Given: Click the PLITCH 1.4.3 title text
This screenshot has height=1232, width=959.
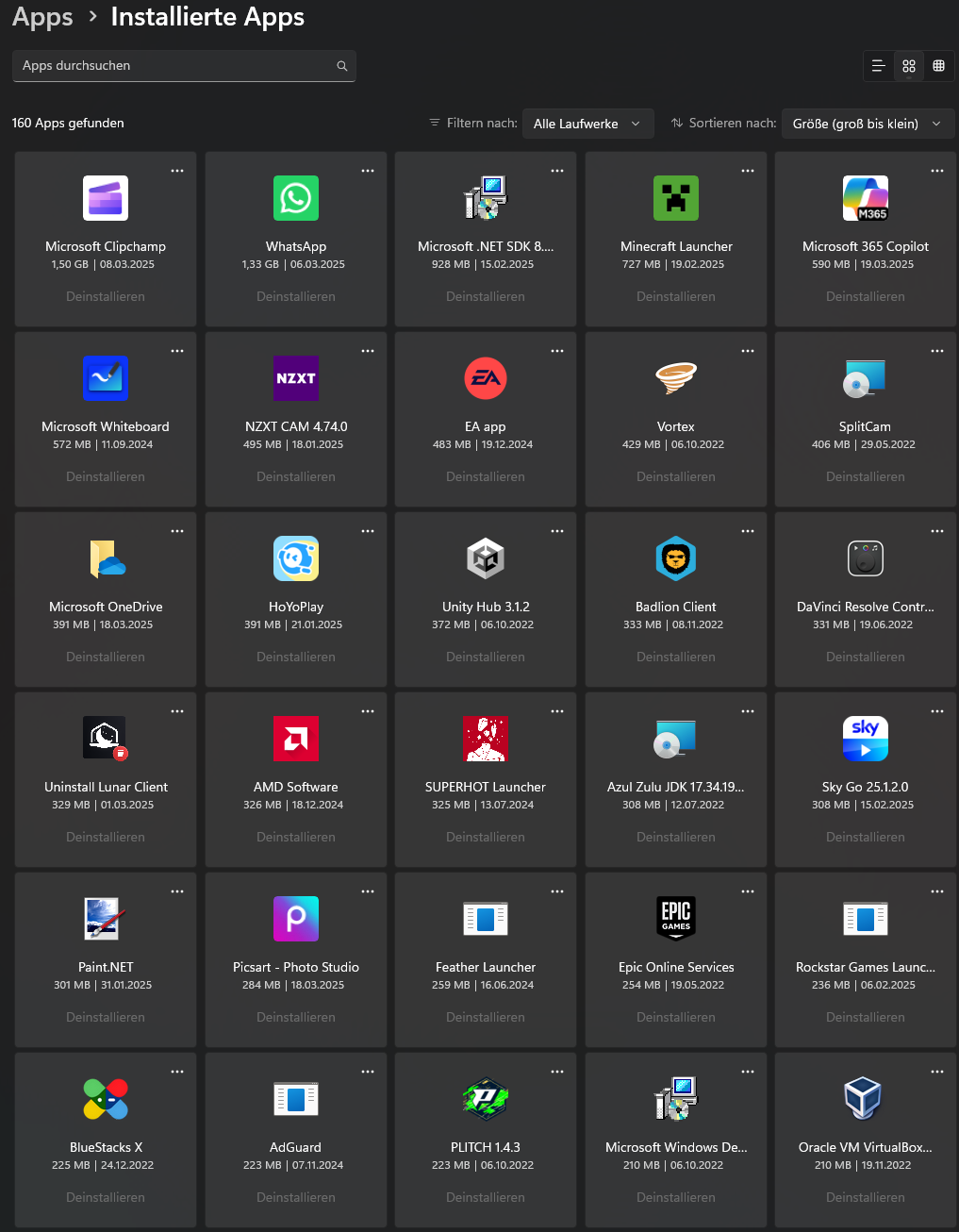Looking at the screenshot, I should pyautogui.click(x=486, y=1147).
